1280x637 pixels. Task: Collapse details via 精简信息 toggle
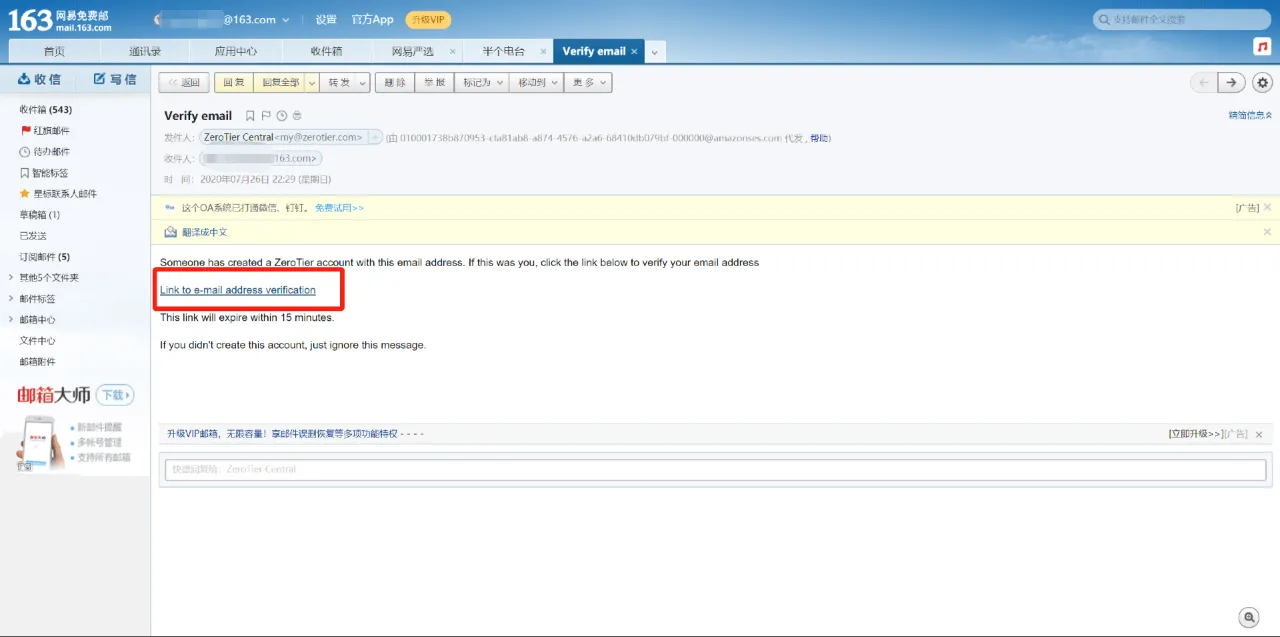point(1250,116)
